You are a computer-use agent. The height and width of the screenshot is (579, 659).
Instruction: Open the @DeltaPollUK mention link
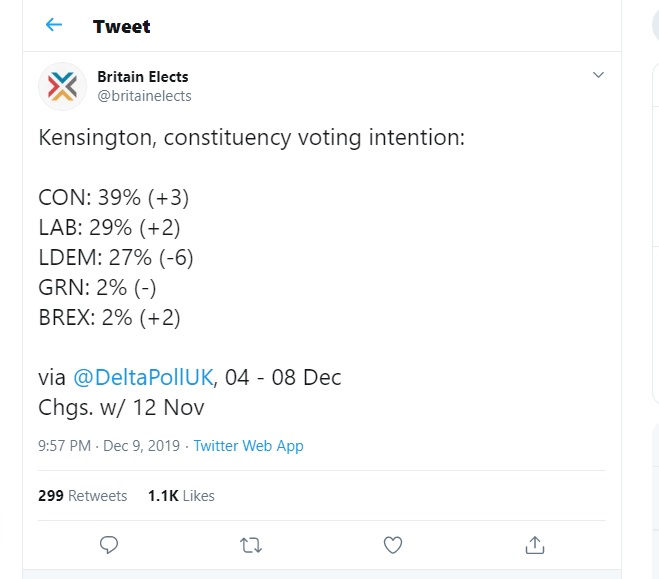144,377
